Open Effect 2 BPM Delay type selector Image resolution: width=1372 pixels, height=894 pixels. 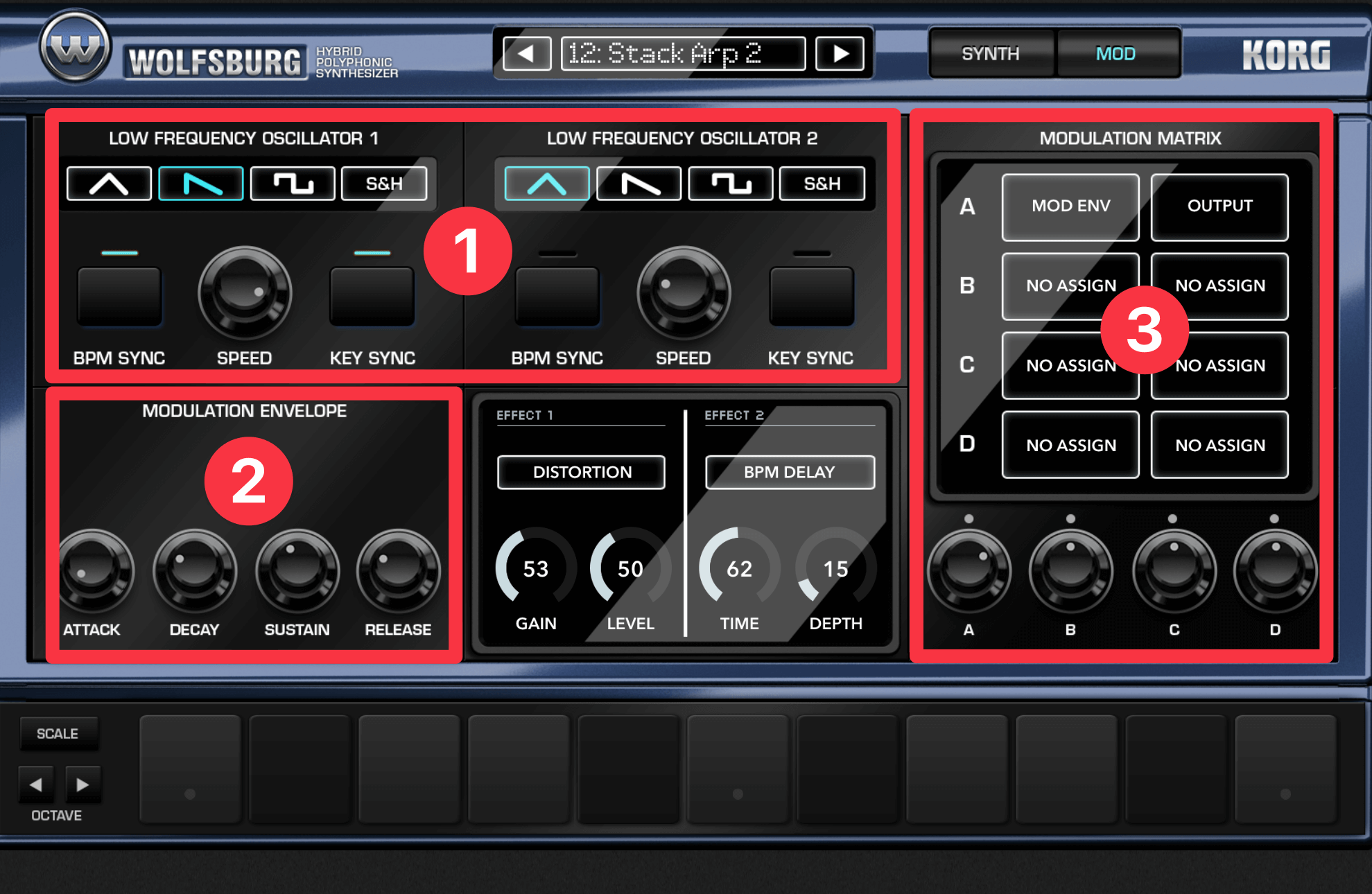coord(790,472)
